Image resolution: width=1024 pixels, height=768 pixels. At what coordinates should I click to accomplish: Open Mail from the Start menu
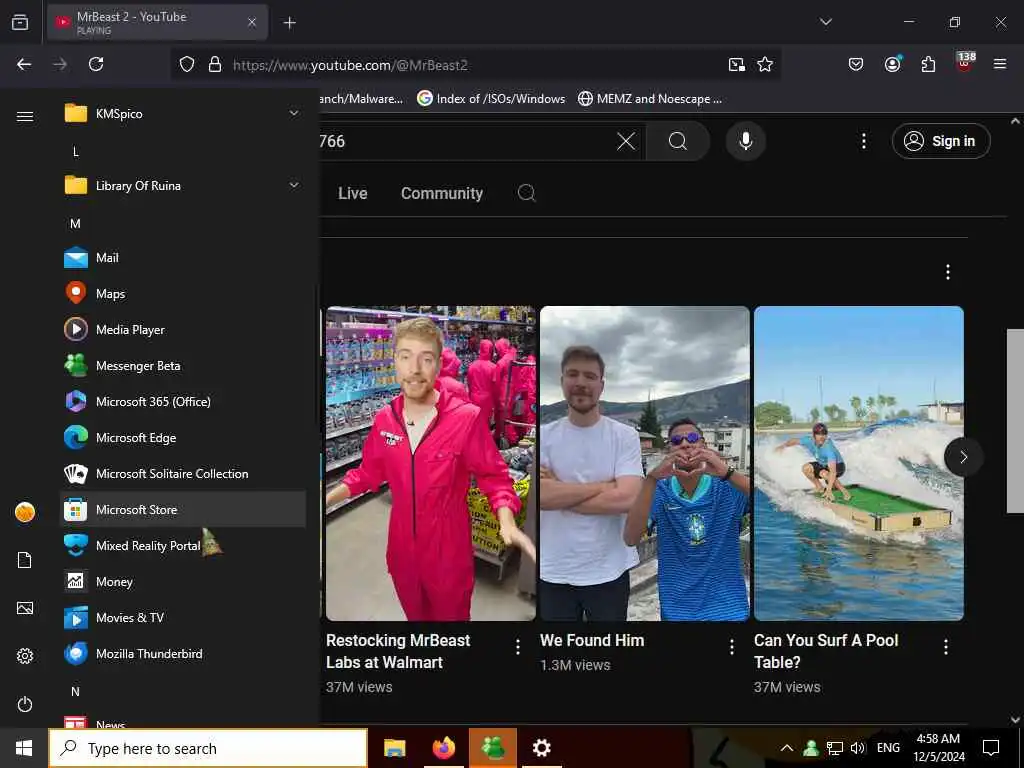(x=183, y=258)
